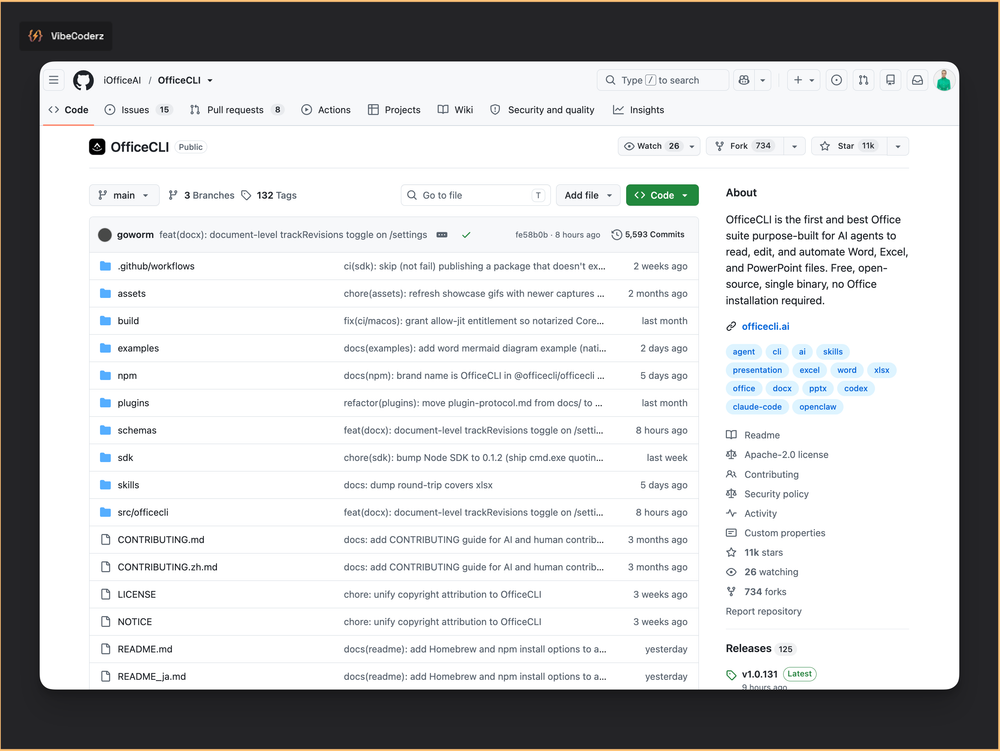Click the VibeCoderz logo badge
Image resolution: width=1000 pixels, height=751 pixels.
[66, 36]
